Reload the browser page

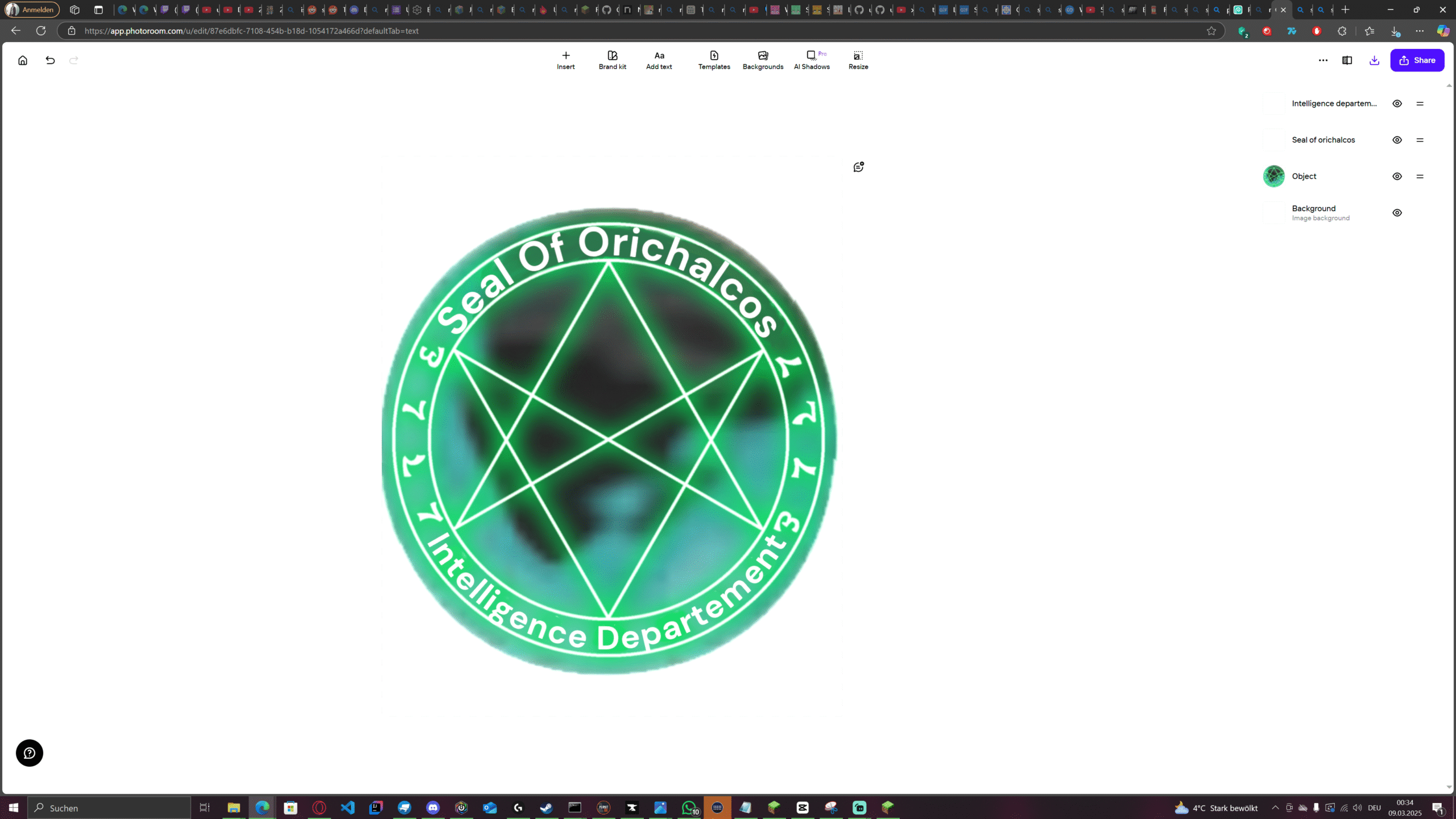(x=41, y=31)
